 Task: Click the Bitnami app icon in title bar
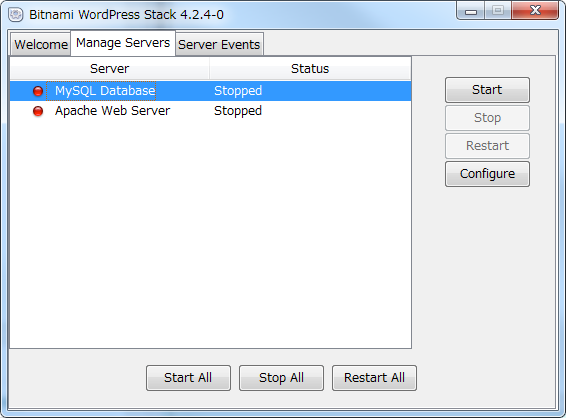(16, 14)
